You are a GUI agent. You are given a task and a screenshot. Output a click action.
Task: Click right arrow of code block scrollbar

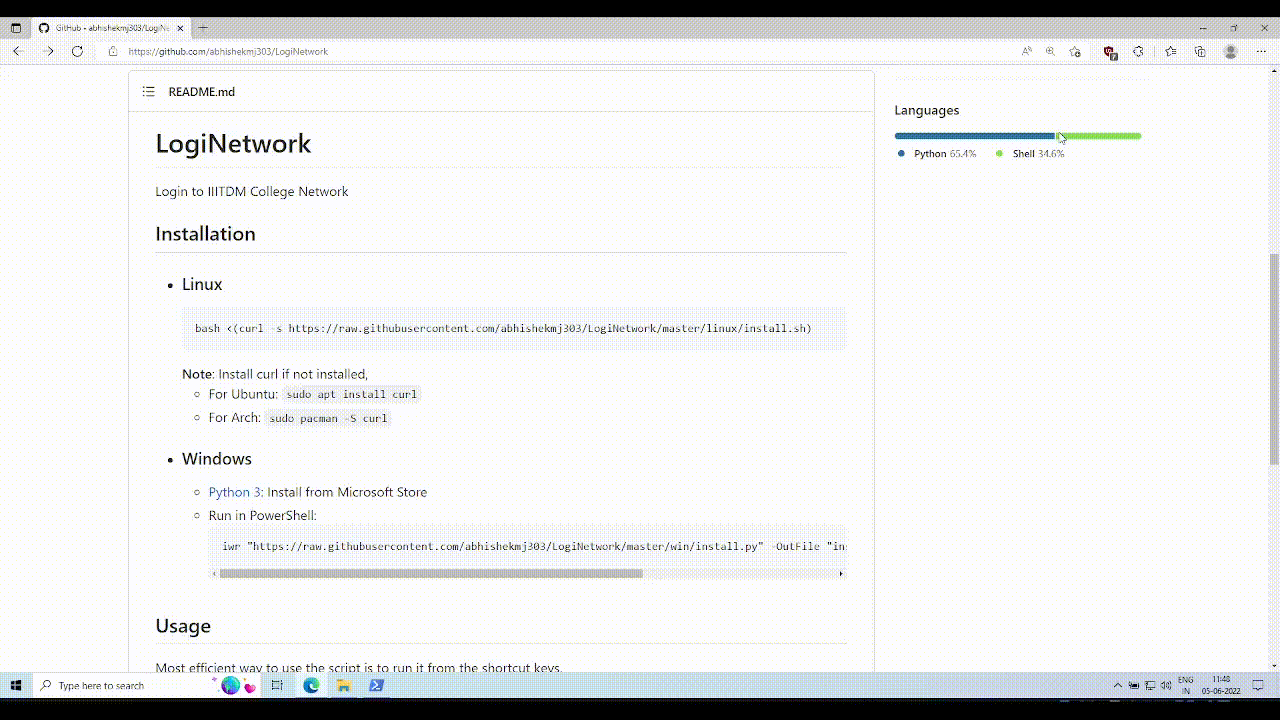tap(841, 573)
